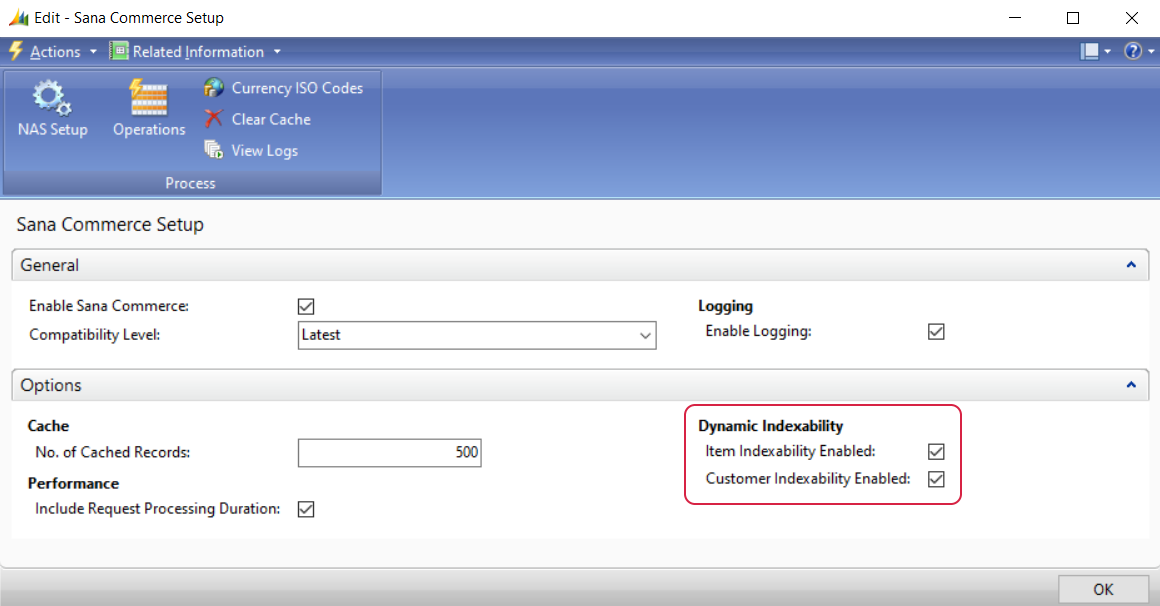Click the Dynamic Indexability group label
This screenshot has height=606, width=1160.
click(771, 425)
